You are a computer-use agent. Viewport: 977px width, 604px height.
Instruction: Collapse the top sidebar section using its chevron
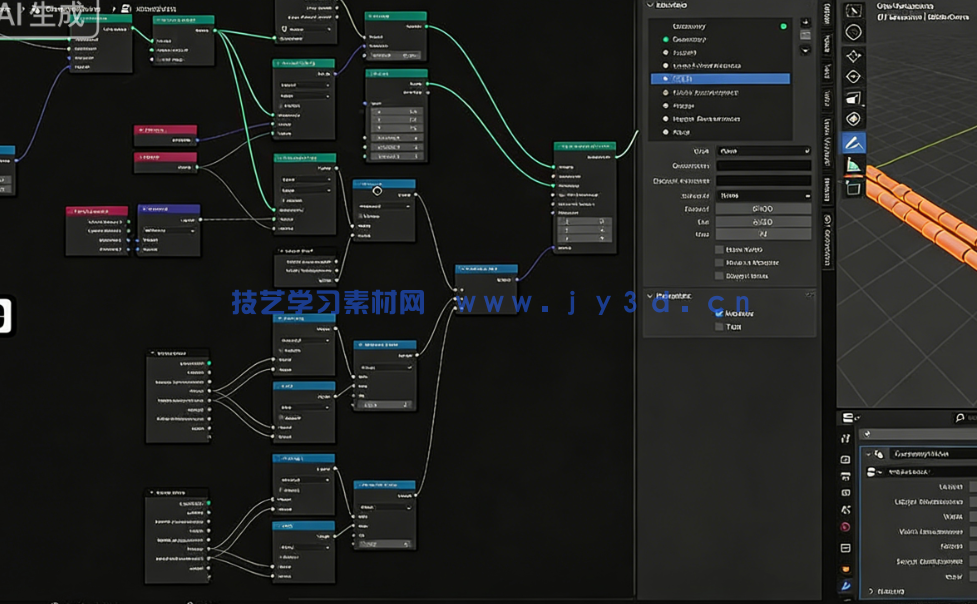click(x=648, y=5)
